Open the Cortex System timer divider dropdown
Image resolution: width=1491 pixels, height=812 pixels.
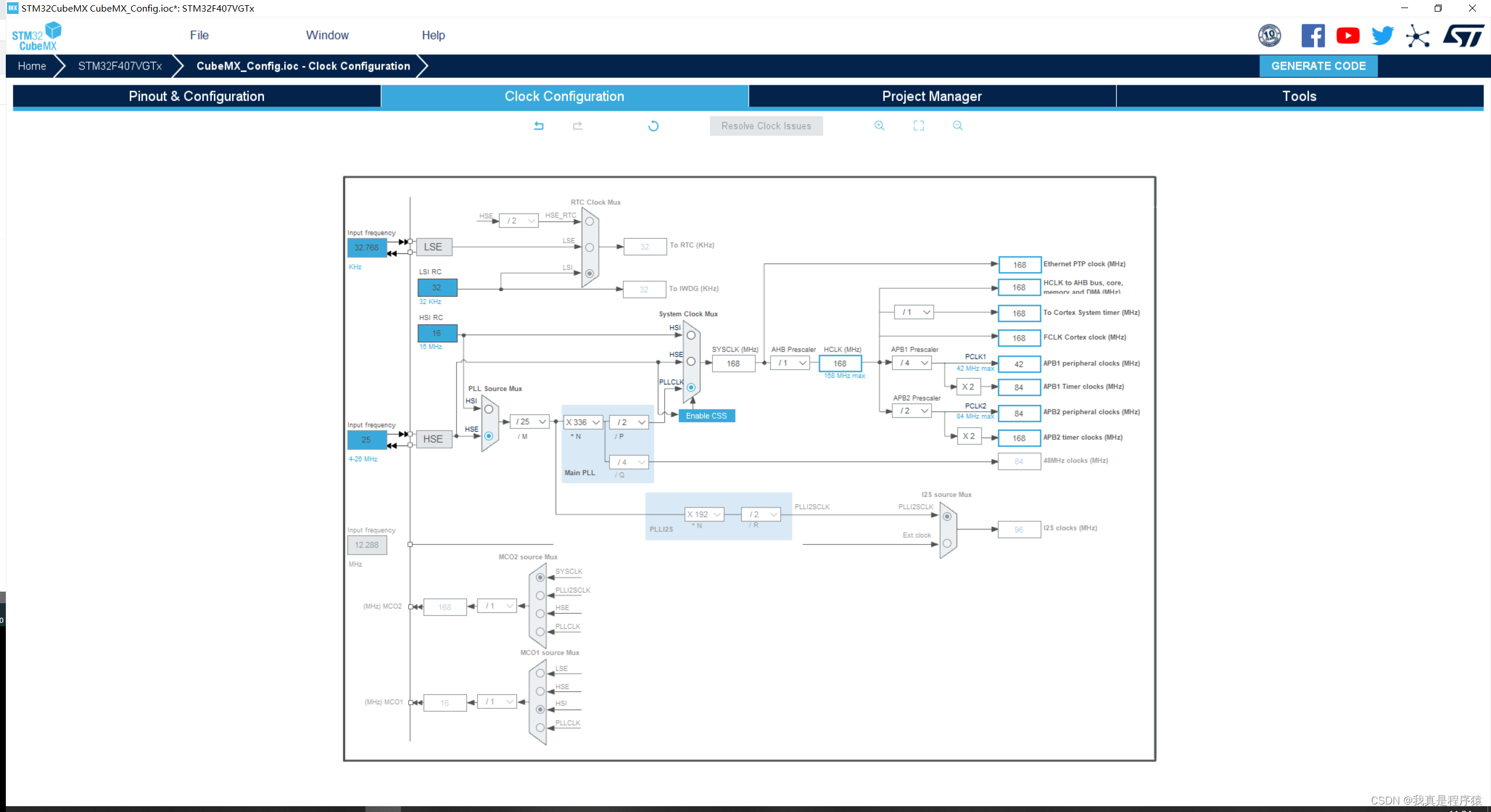914,312
